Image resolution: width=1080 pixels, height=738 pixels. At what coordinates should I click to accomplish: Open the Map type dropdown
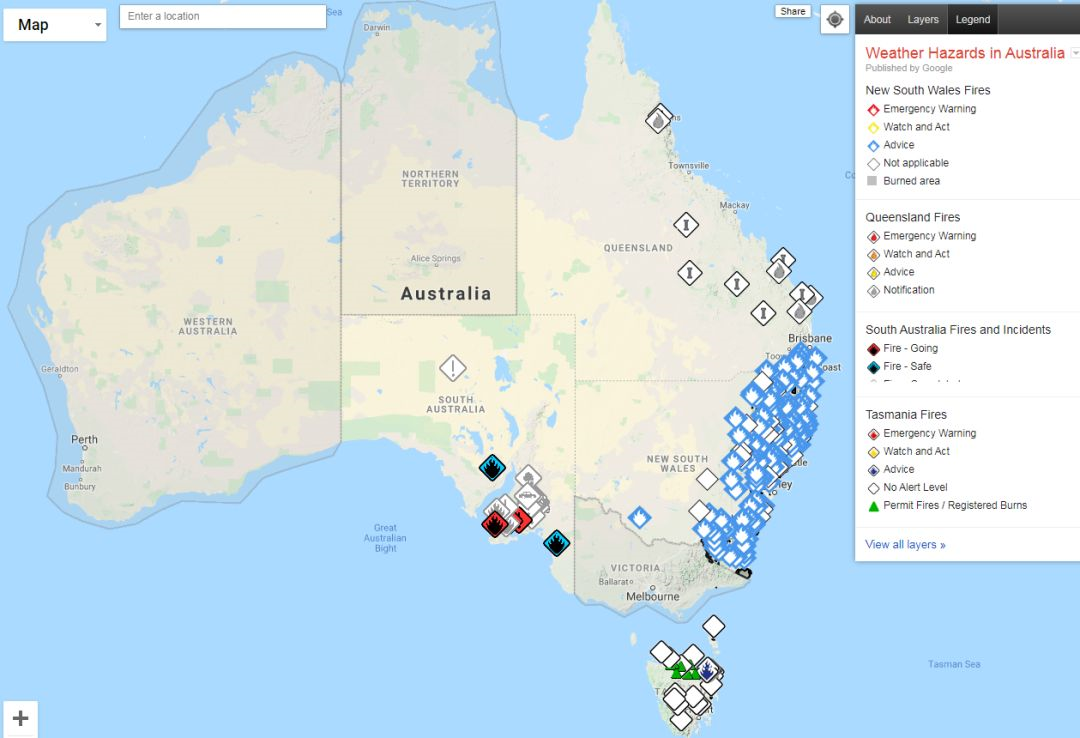[x=55, y=25]
